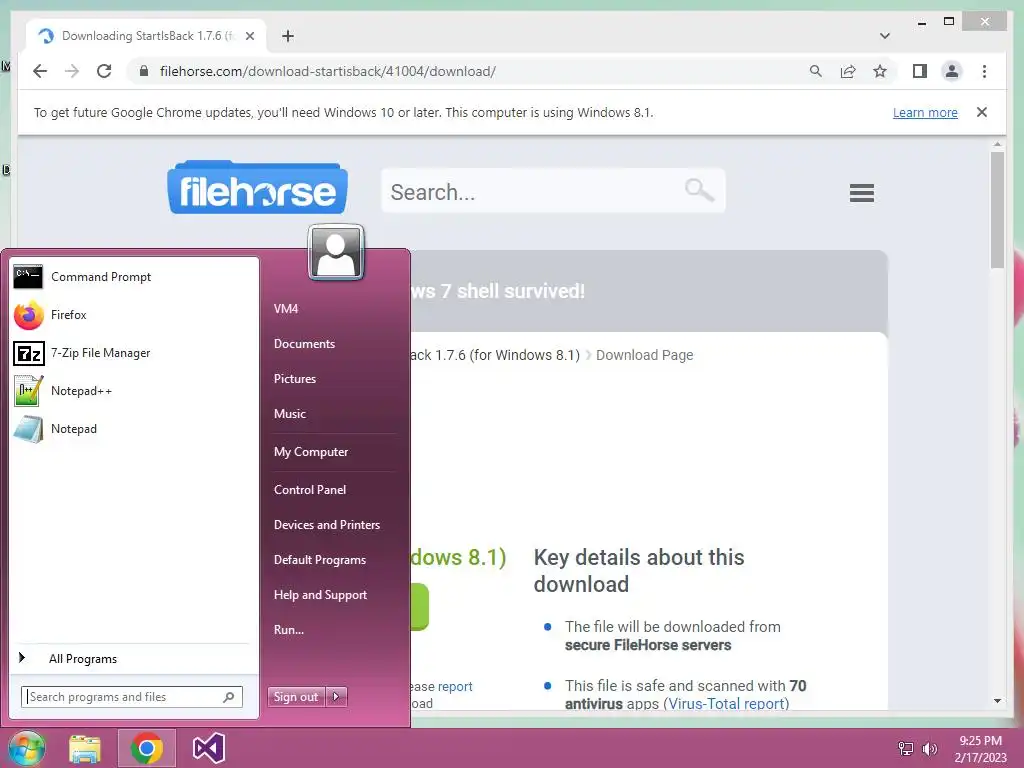Click the FileHorse search magnifier
Screen dimensions: 1024x768
pyautogui.click(x=699, y=190)
